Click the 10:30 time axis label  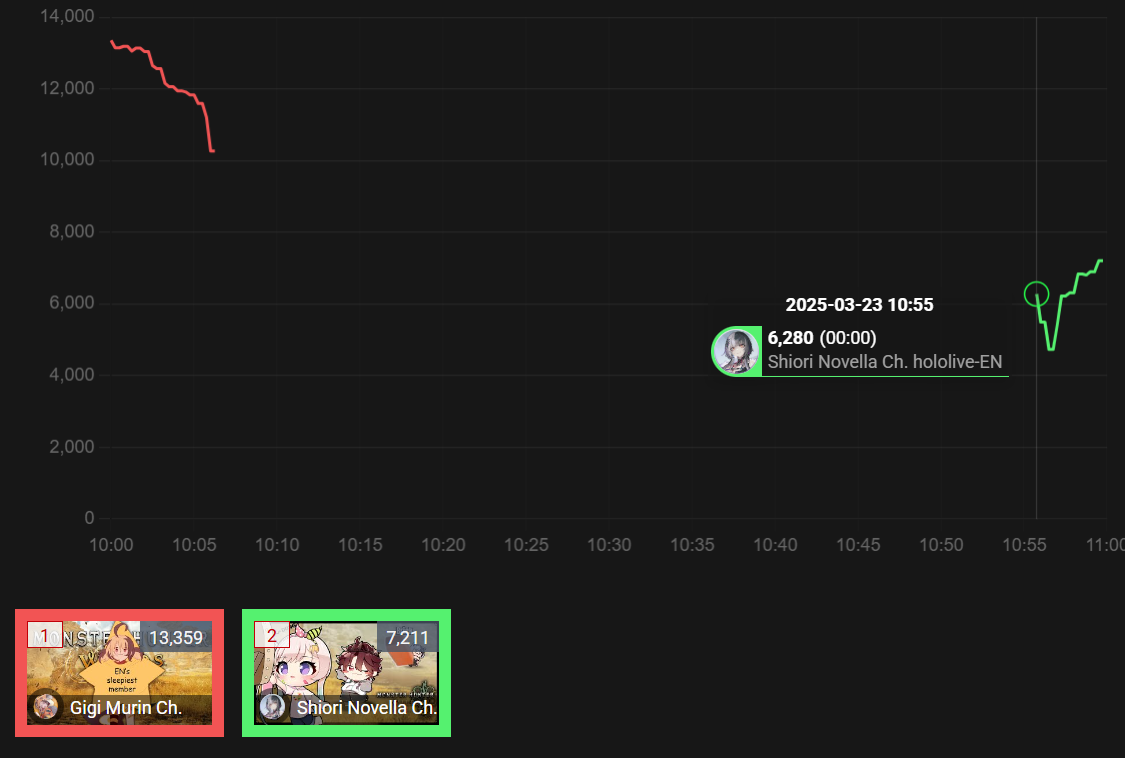609,545
